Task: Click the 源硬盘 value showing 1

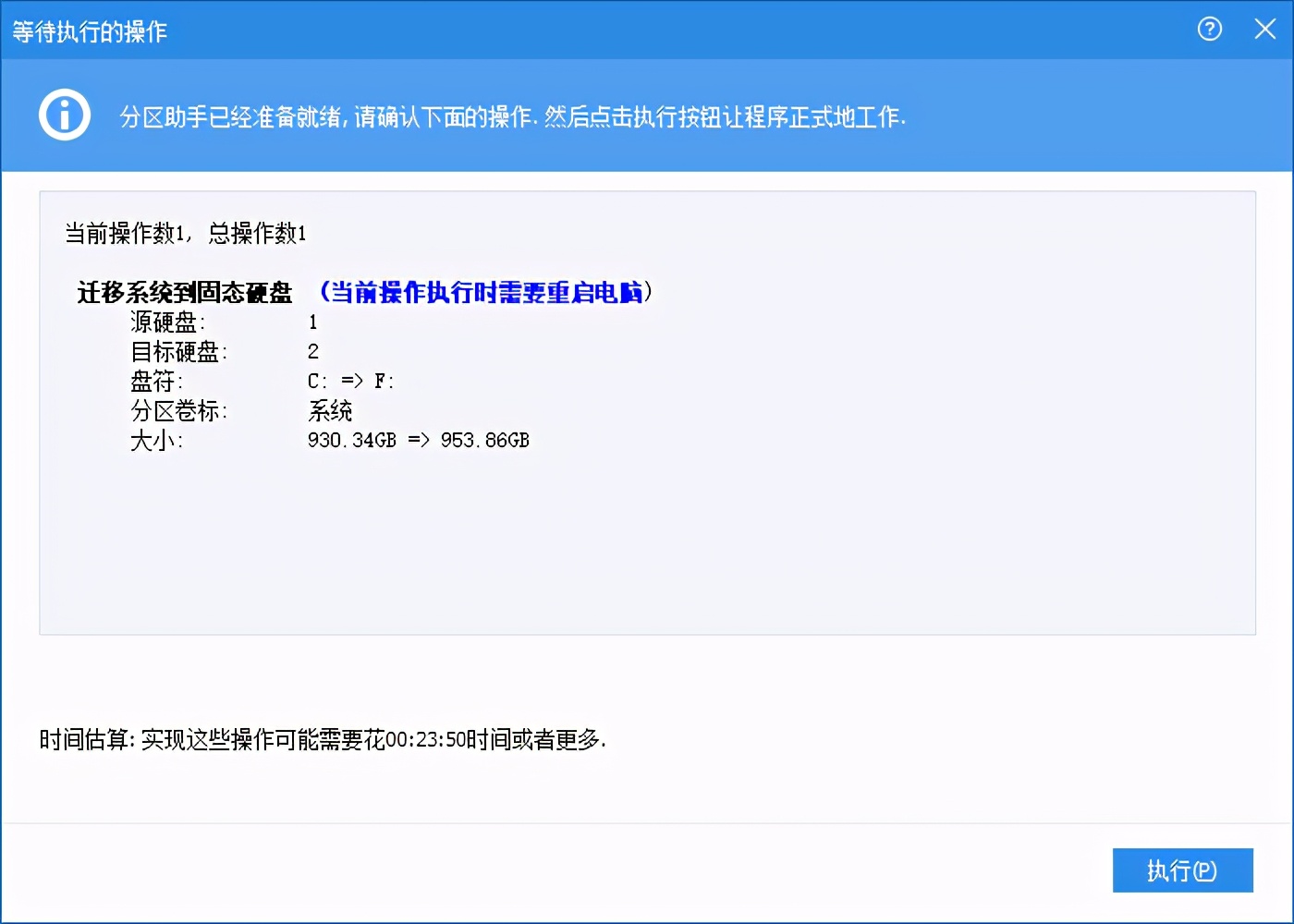Action: [x=313, y=322]
